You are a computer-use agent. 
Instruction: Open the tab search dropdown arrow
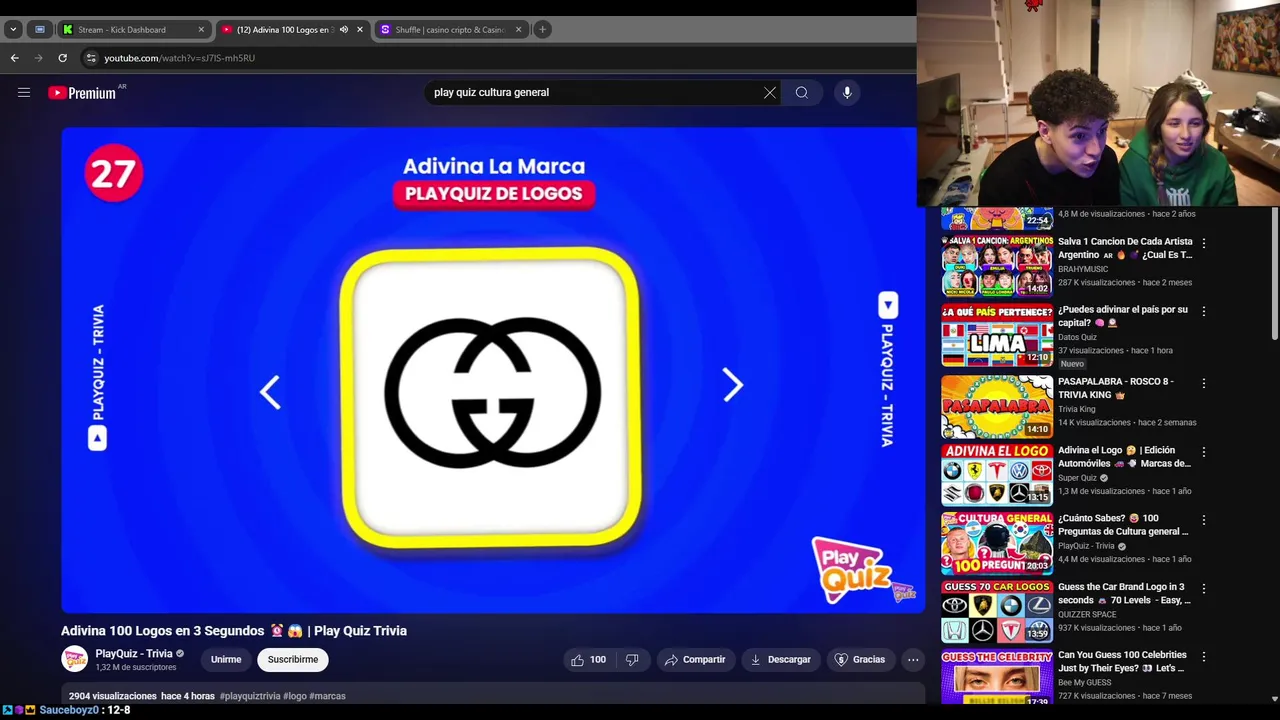pos(13,29)
